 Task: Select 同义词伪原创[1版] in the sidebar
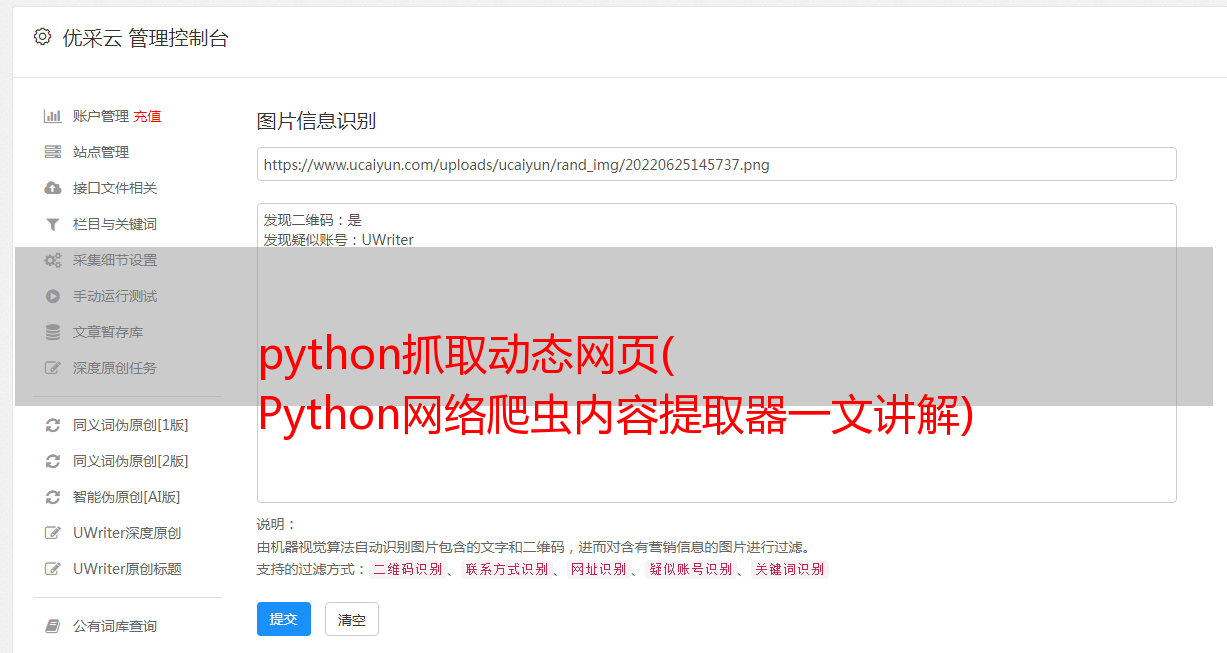131,425
